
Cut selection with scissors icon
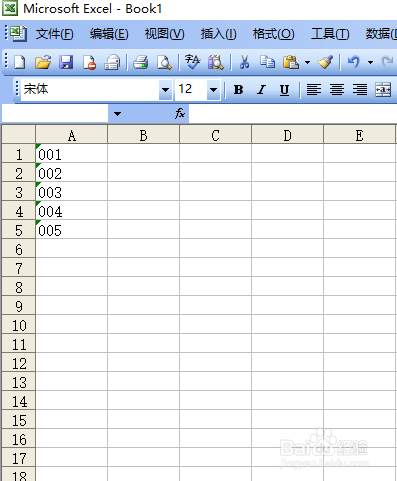pyautogui.click(x=244, y=62)
